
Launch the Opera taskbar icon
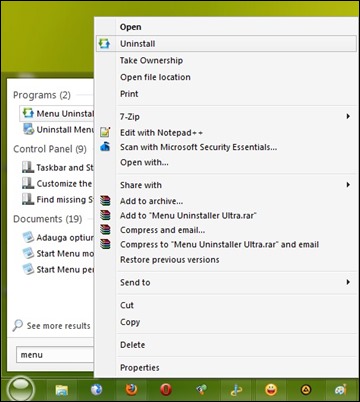[166, 389]
